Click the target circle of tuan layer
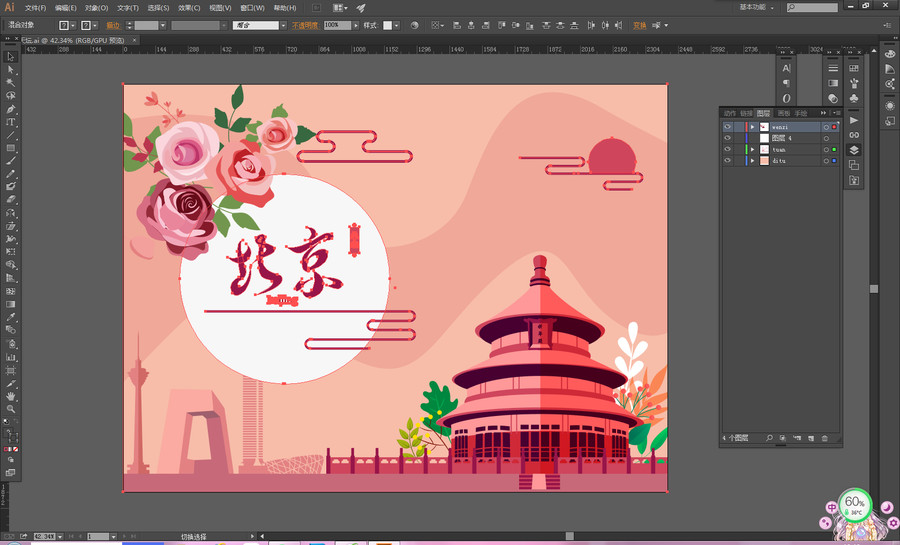Image resolution: width=900 pixels, height=545 pixels. tap(826, 149)
